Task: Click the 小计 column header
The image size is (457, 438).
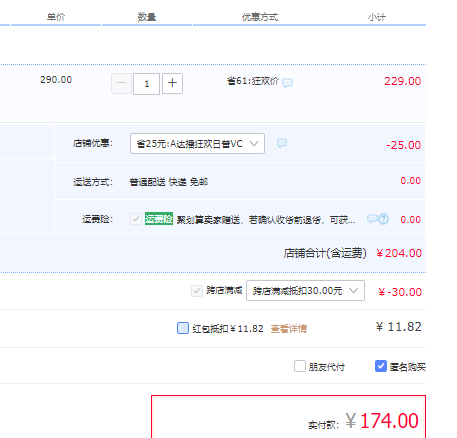Action: pyautogui.click(x=377, y=17)
